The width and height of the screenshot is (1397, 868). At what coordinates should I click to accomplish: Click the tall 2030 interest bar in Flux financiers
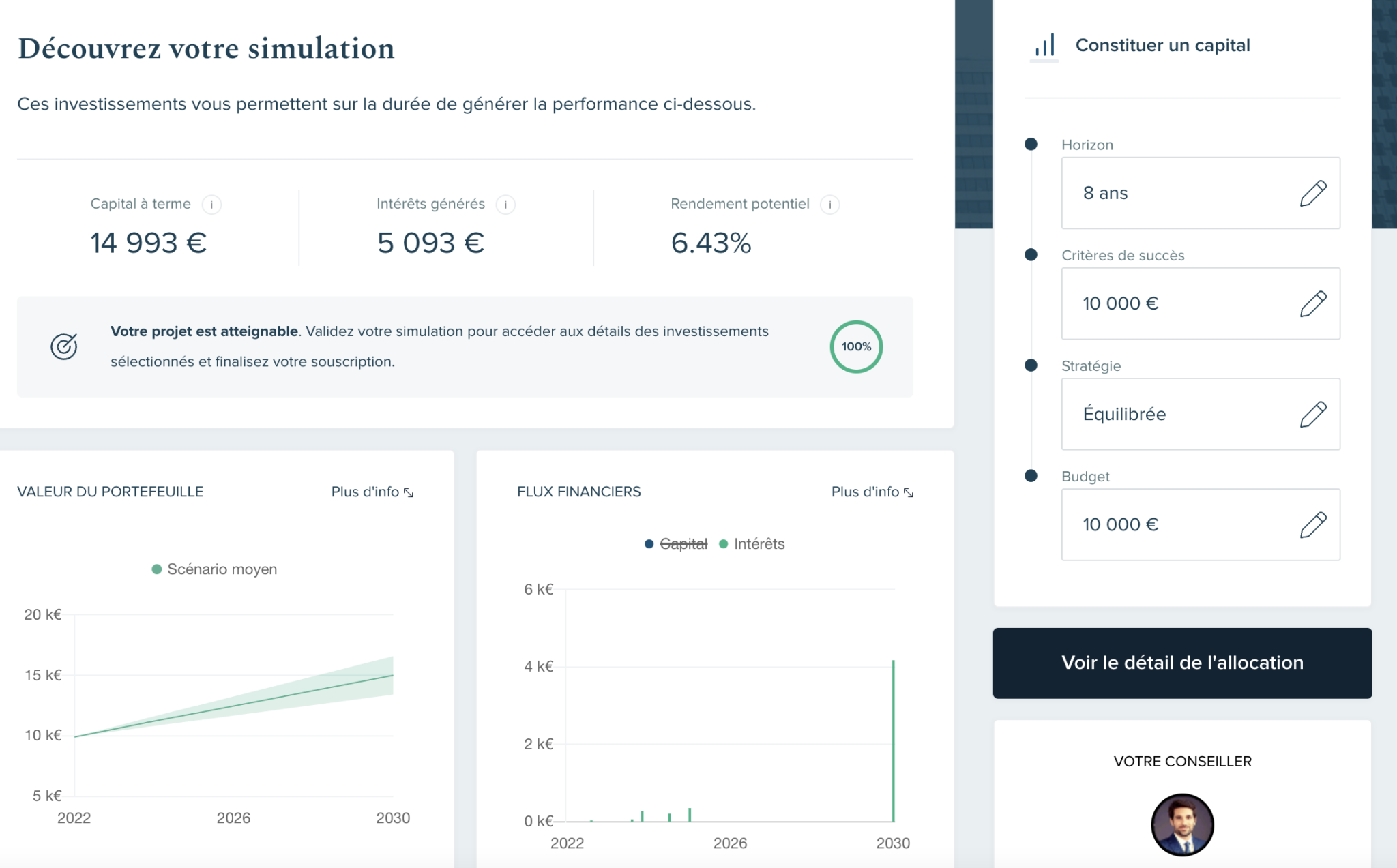[x=893, y=740]
